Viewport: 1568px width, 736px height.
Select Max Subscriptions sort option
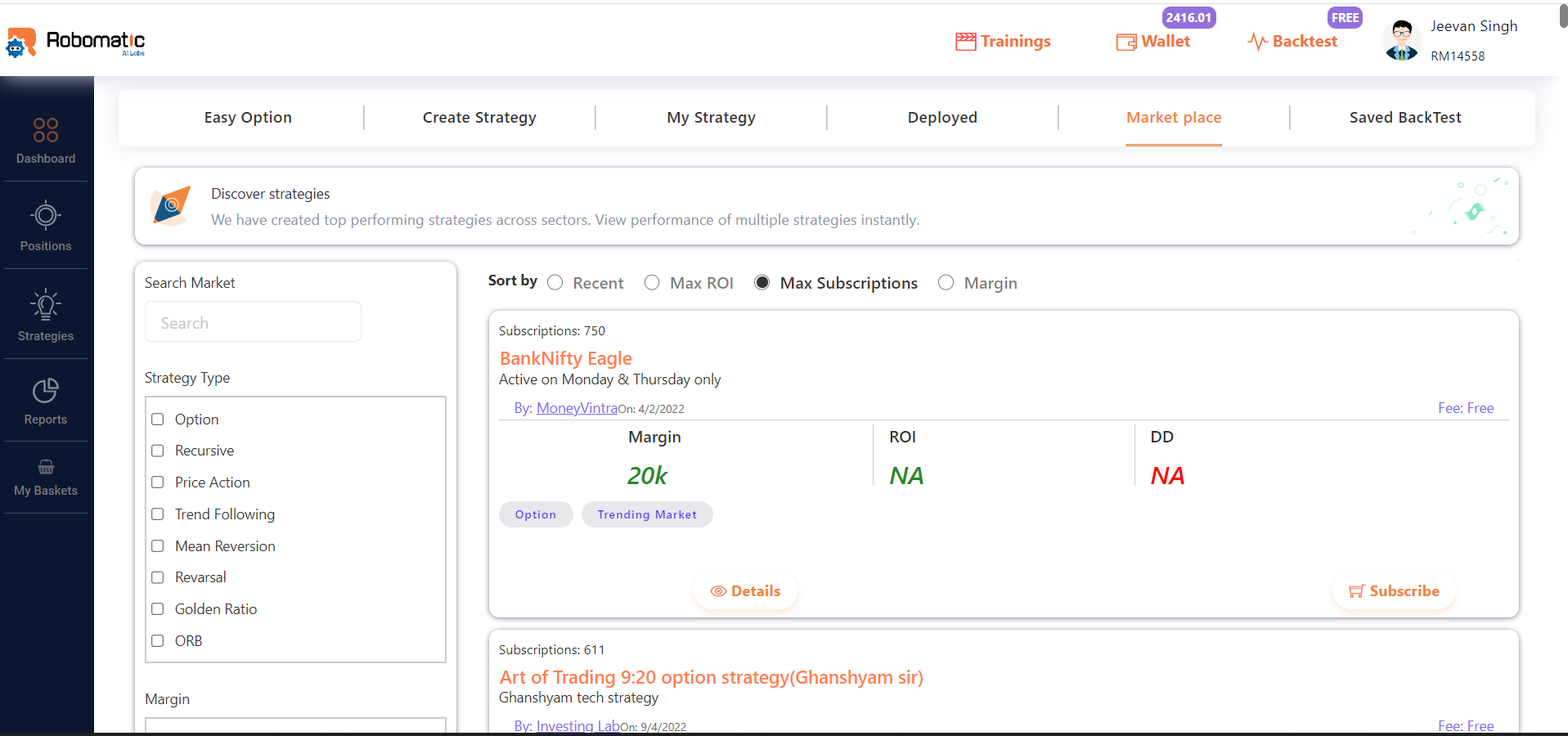coord(762,283)
